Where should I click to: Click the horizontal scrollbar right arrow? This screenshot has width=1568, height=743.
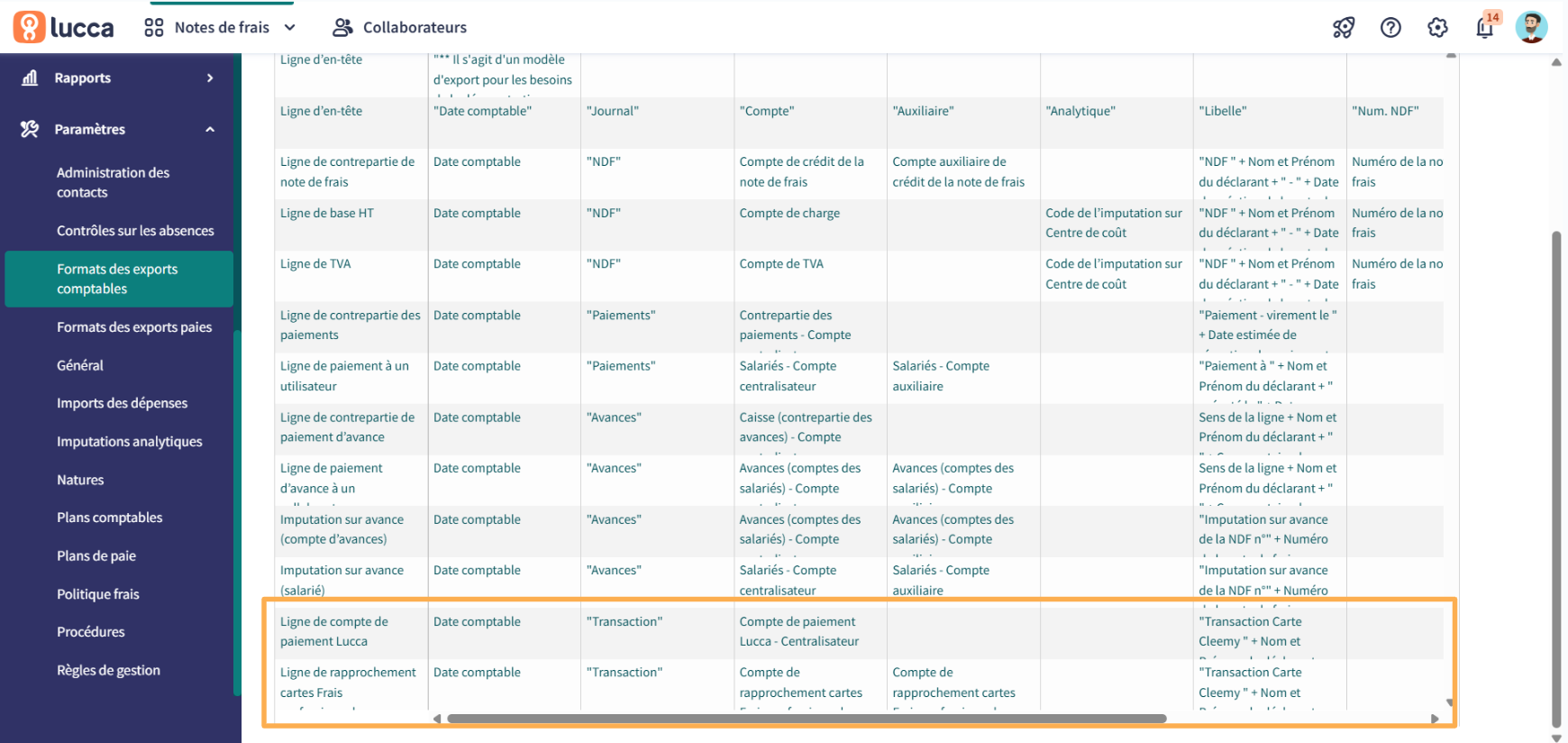pos(1435,719)
